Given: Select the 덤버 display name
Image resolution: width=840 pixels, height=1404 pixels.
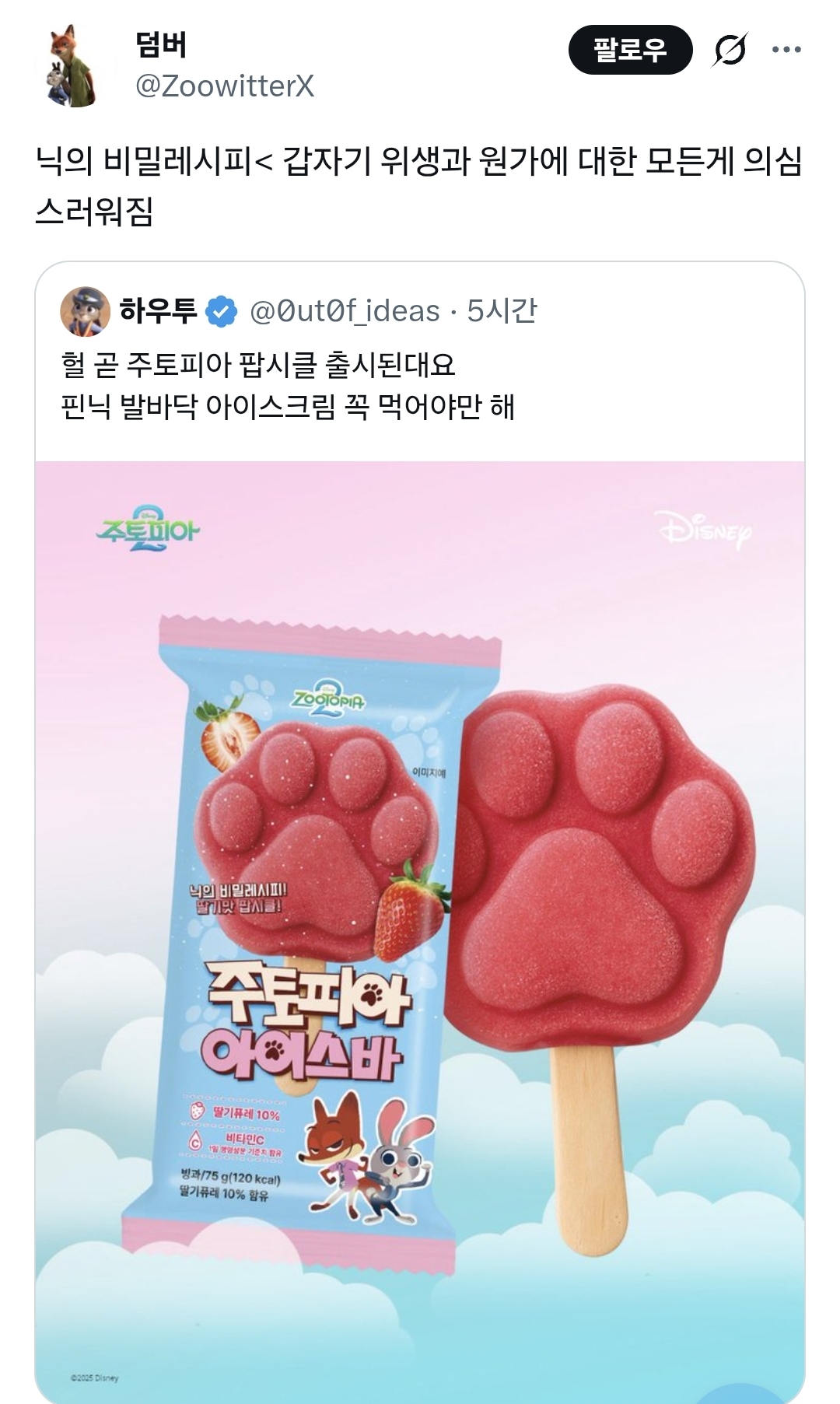Looking at the screenshot, I should point(161,45).
